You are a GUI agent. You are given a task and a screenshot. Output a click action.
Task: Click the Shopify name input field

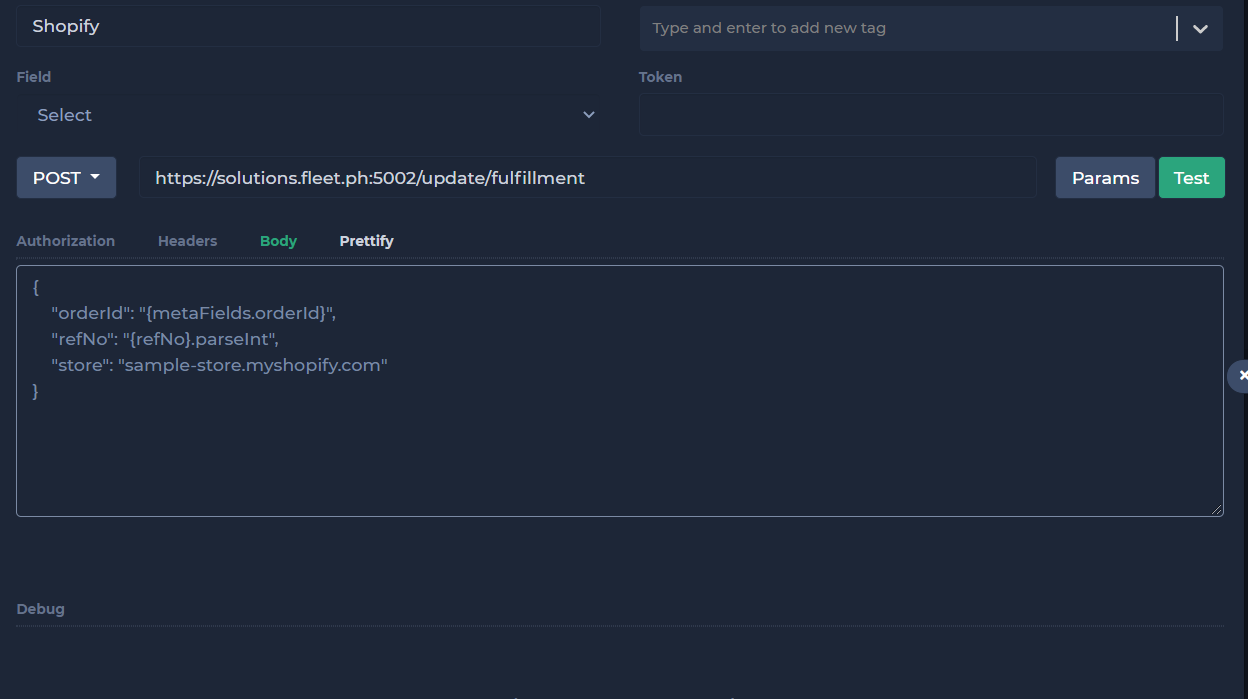click(x=308, y=26)
